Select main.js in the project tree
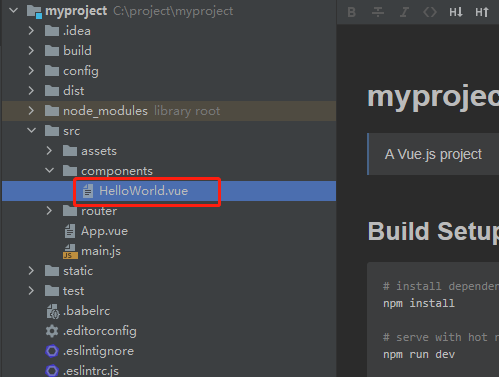The height and width of the screenshot is (377, 499). [101, 251]
